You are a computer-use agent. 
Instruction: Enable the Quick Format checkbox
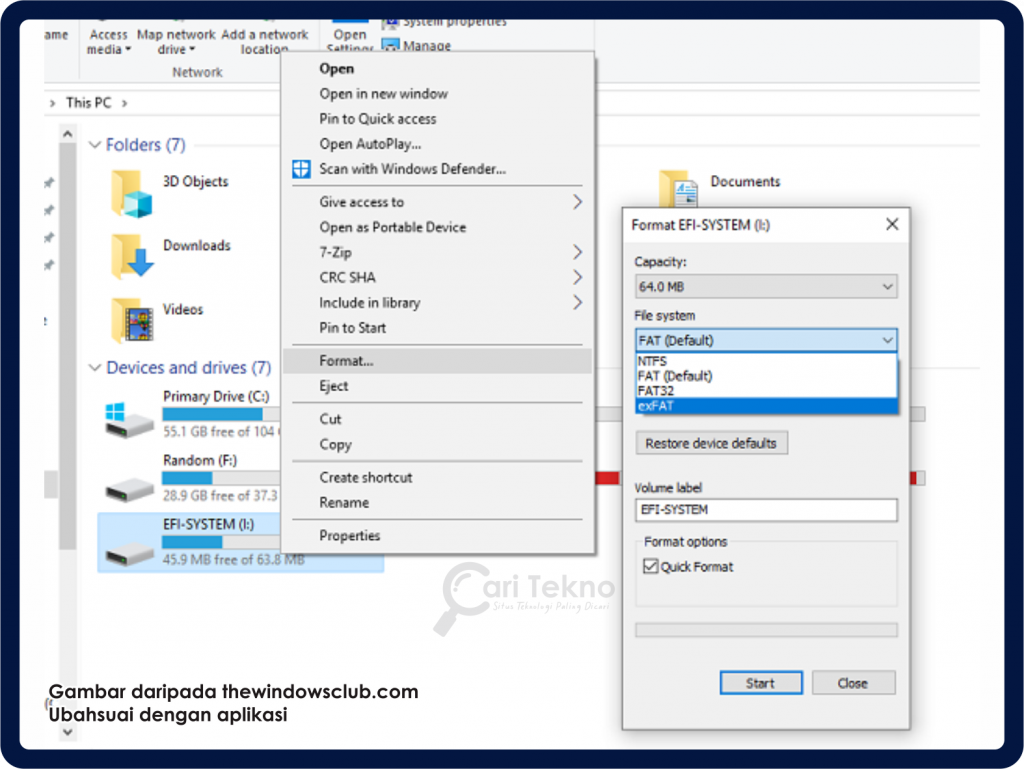pos(649,566)
